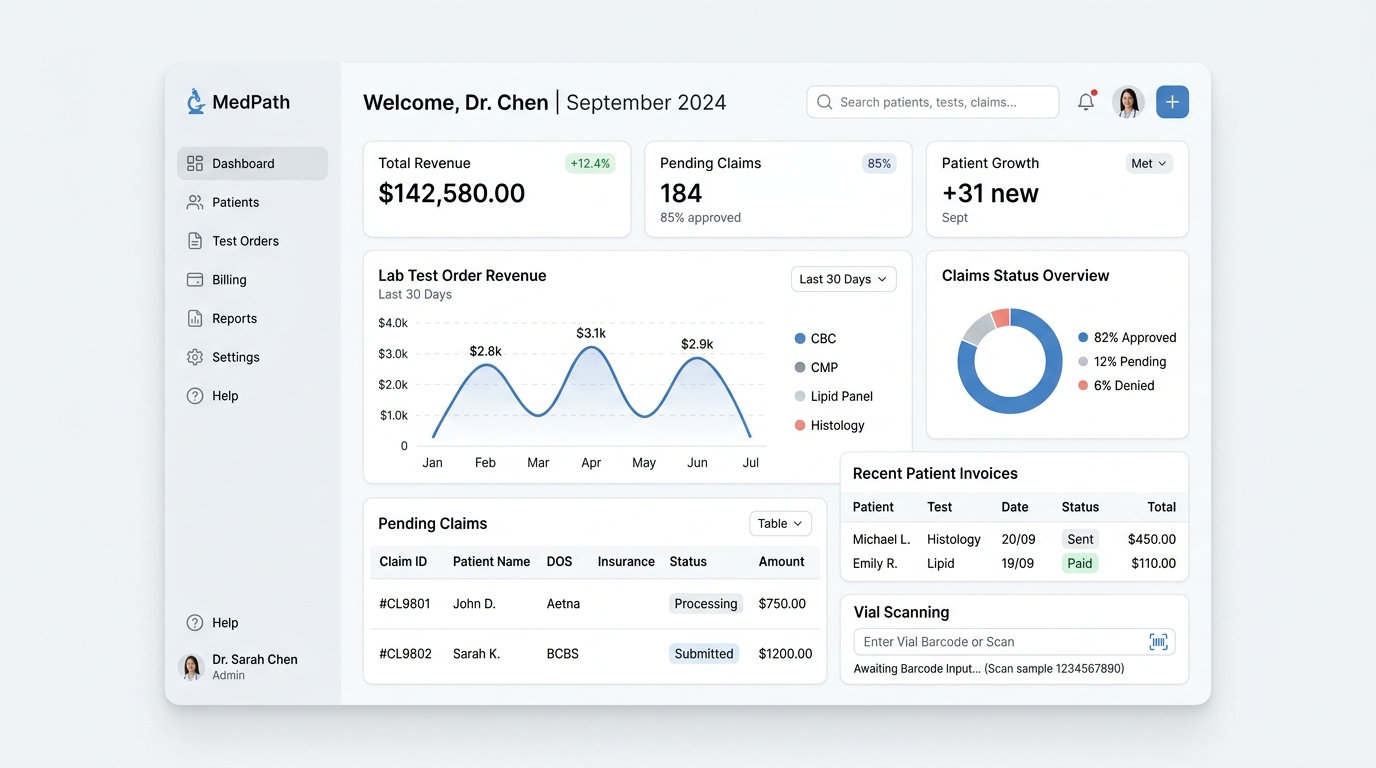Click the 85% badge on Pending Claims card
The width and height of the screenshot is (1376, 768).
[x=879, y=163]
